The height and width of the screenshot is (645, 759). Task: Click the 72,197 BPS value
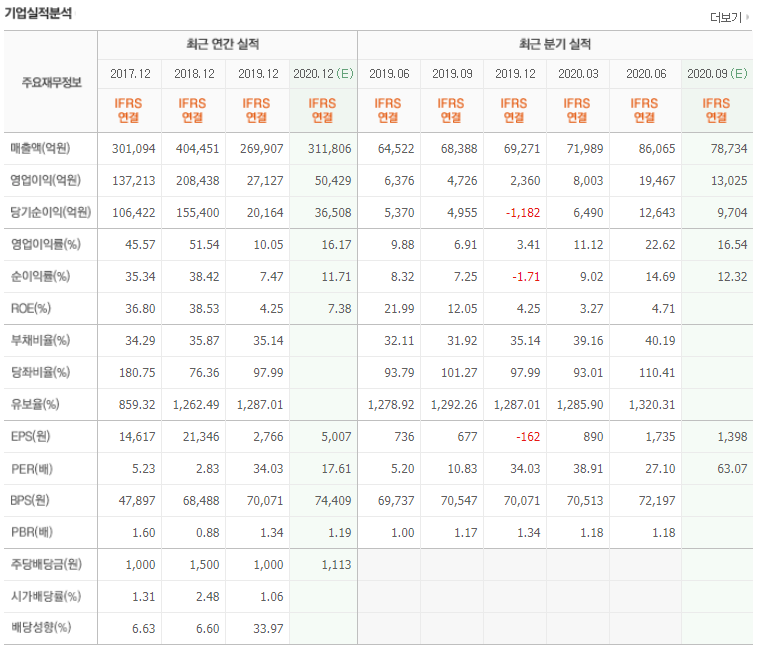pyautogui.click(x=657, y=501)
